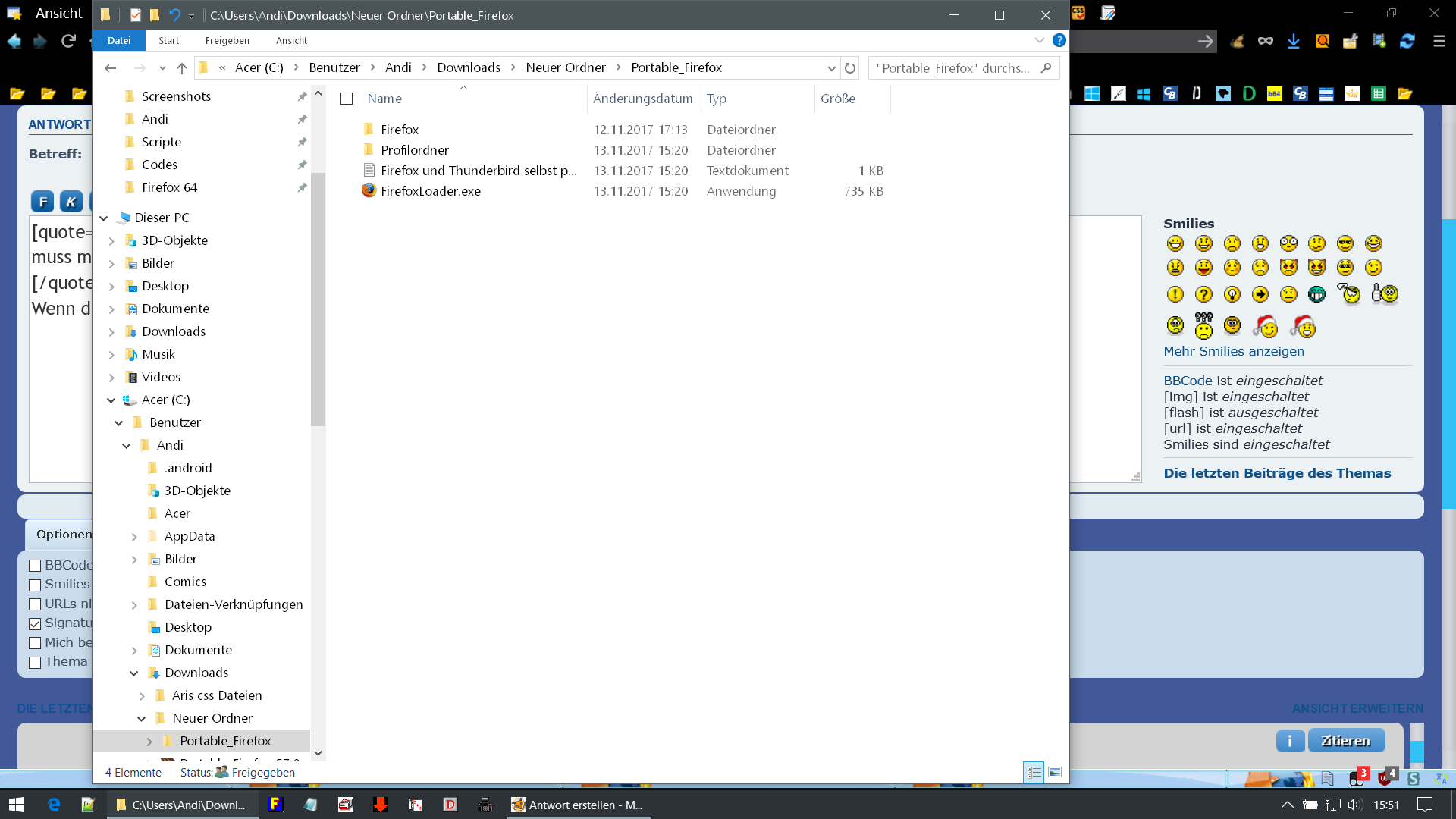Open the address bar history dropdown
The height and width of the screenshot is (819, 1456).
click(x=831, y=68)
